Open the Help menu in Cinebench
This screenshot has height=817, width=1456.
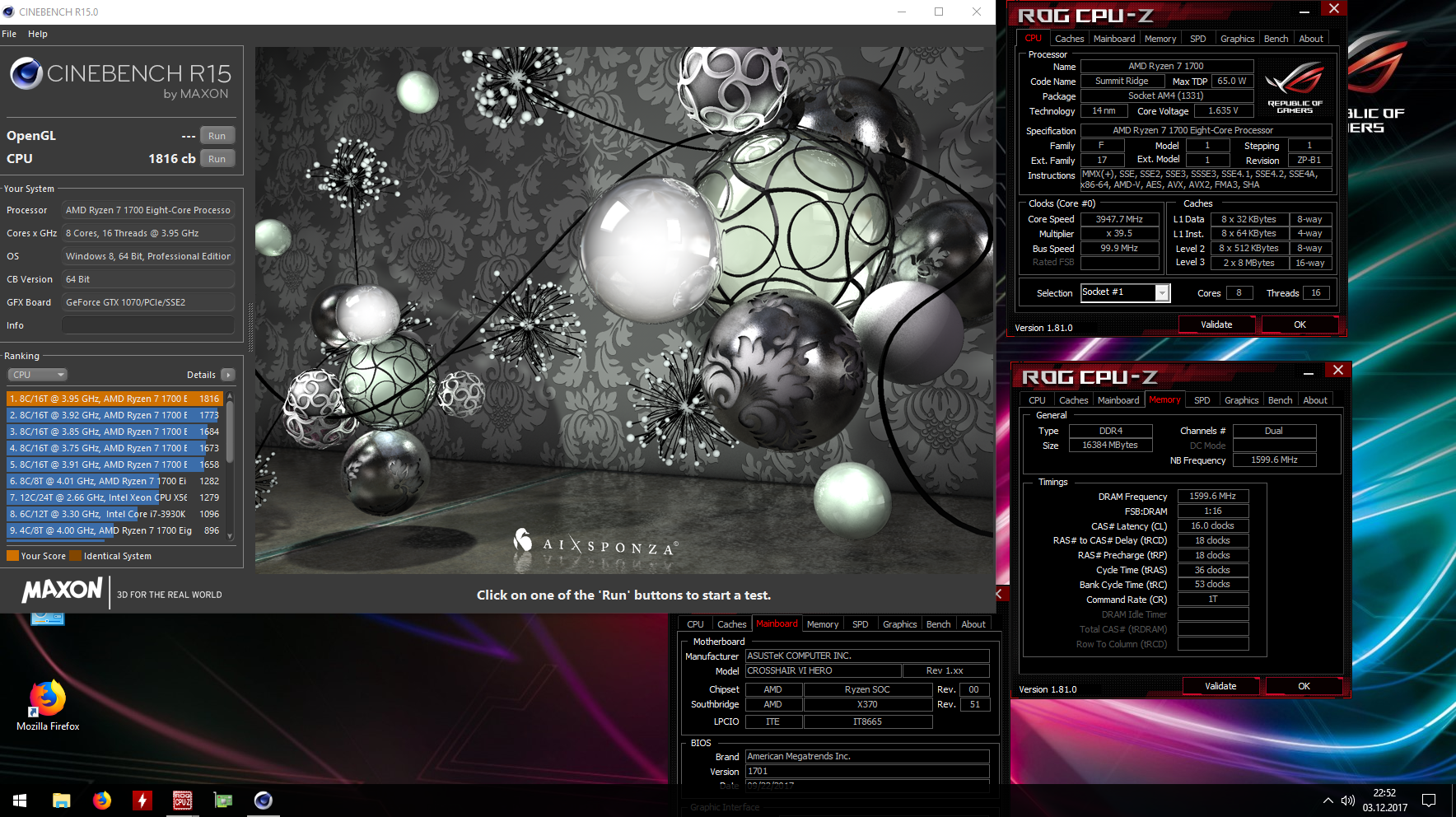click(x=38, y=34)
